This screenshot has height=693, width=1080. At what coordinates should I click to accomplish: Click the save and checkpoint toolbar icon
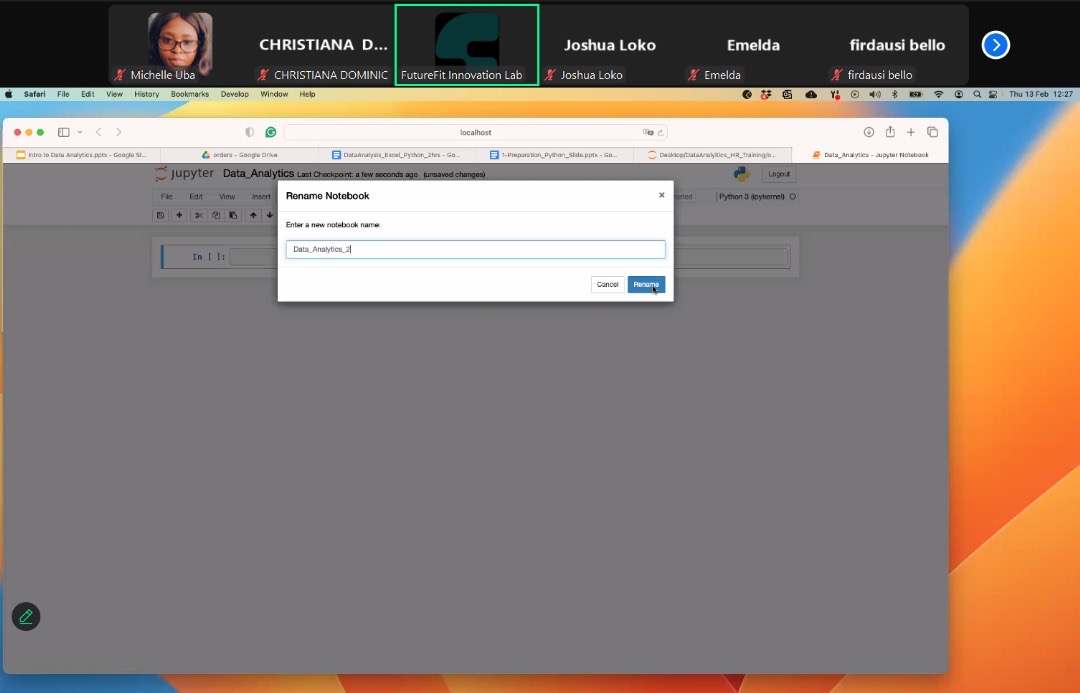coord(160,216)
